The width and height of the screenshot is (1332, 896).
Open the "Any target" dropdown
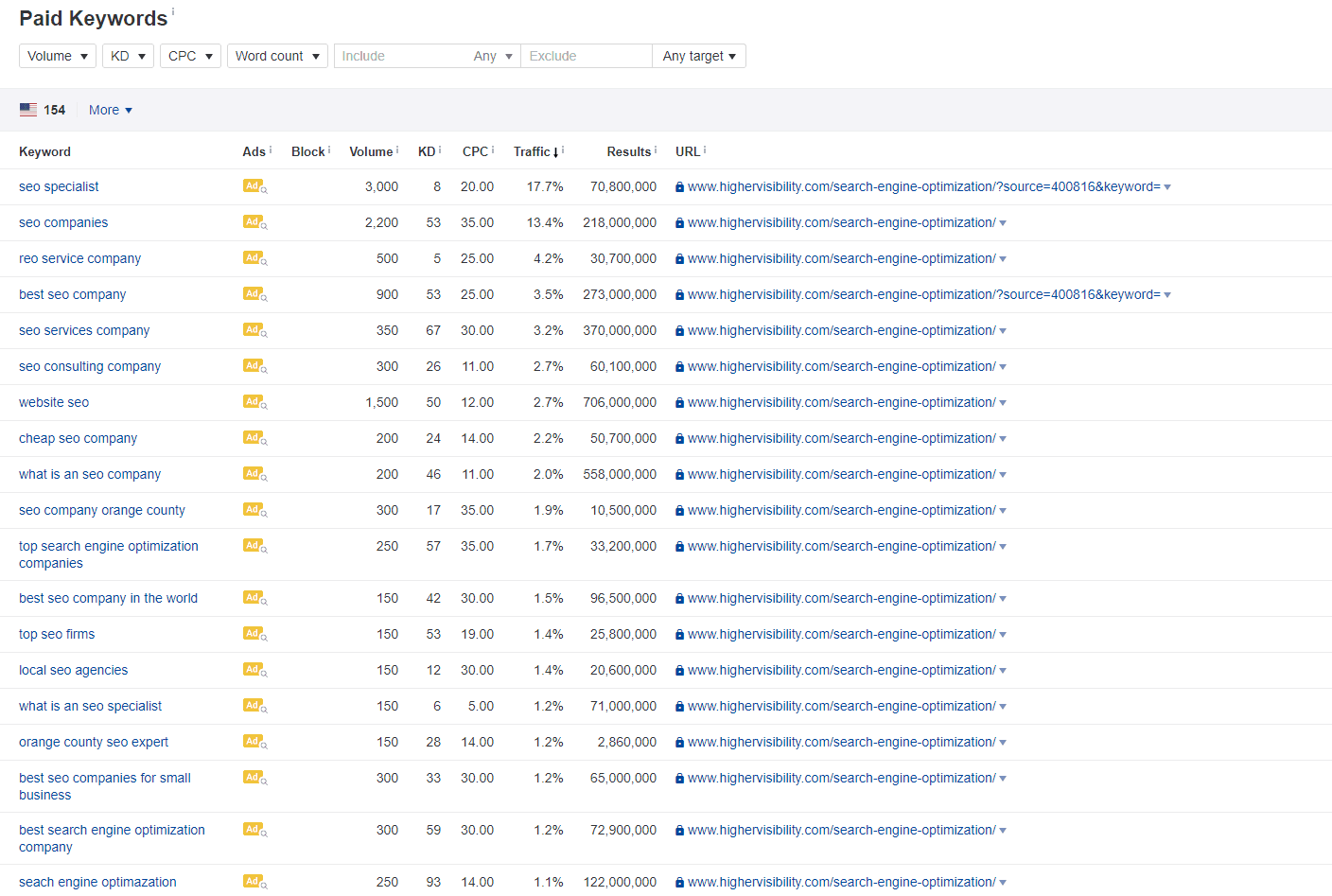[698, 55]
